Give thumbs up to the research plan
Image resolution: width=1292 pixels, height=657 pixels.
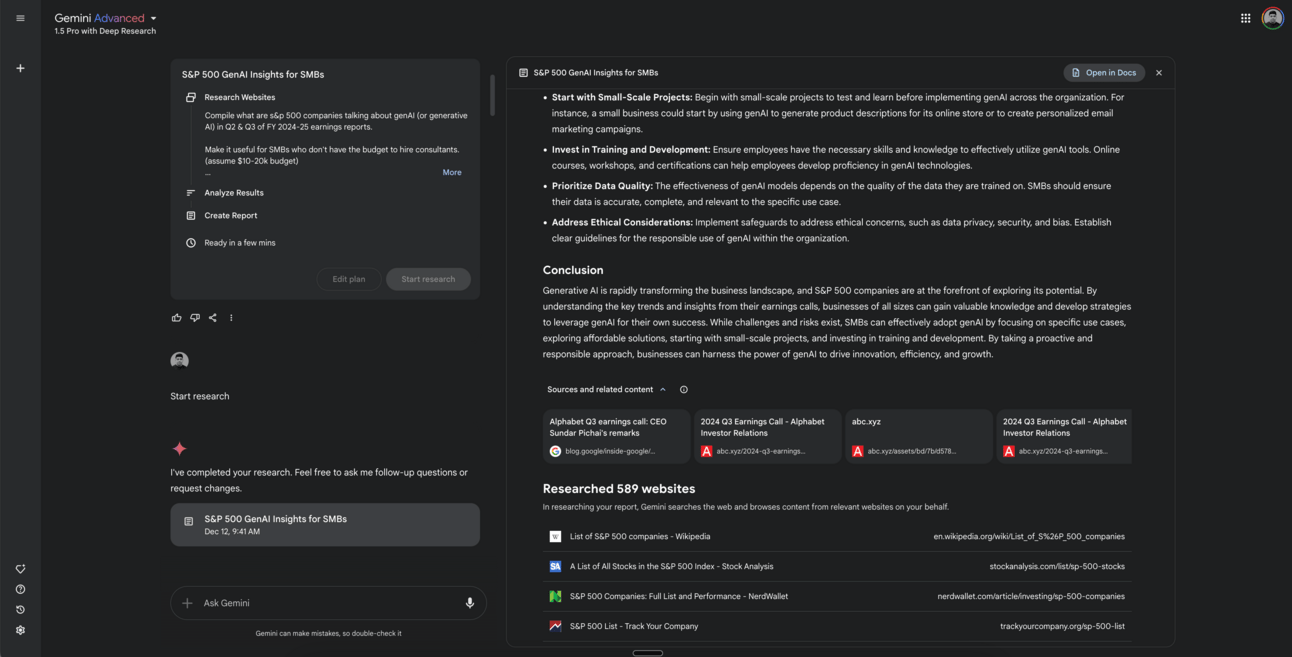pyautogui.click(x=177, y=318)
